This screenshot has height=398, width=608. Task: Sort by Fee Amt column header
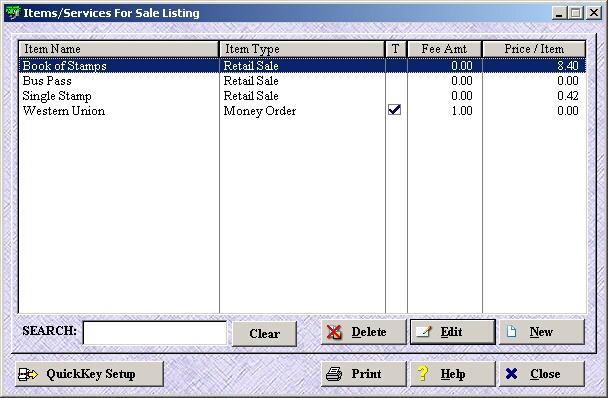tap(444, 49)
